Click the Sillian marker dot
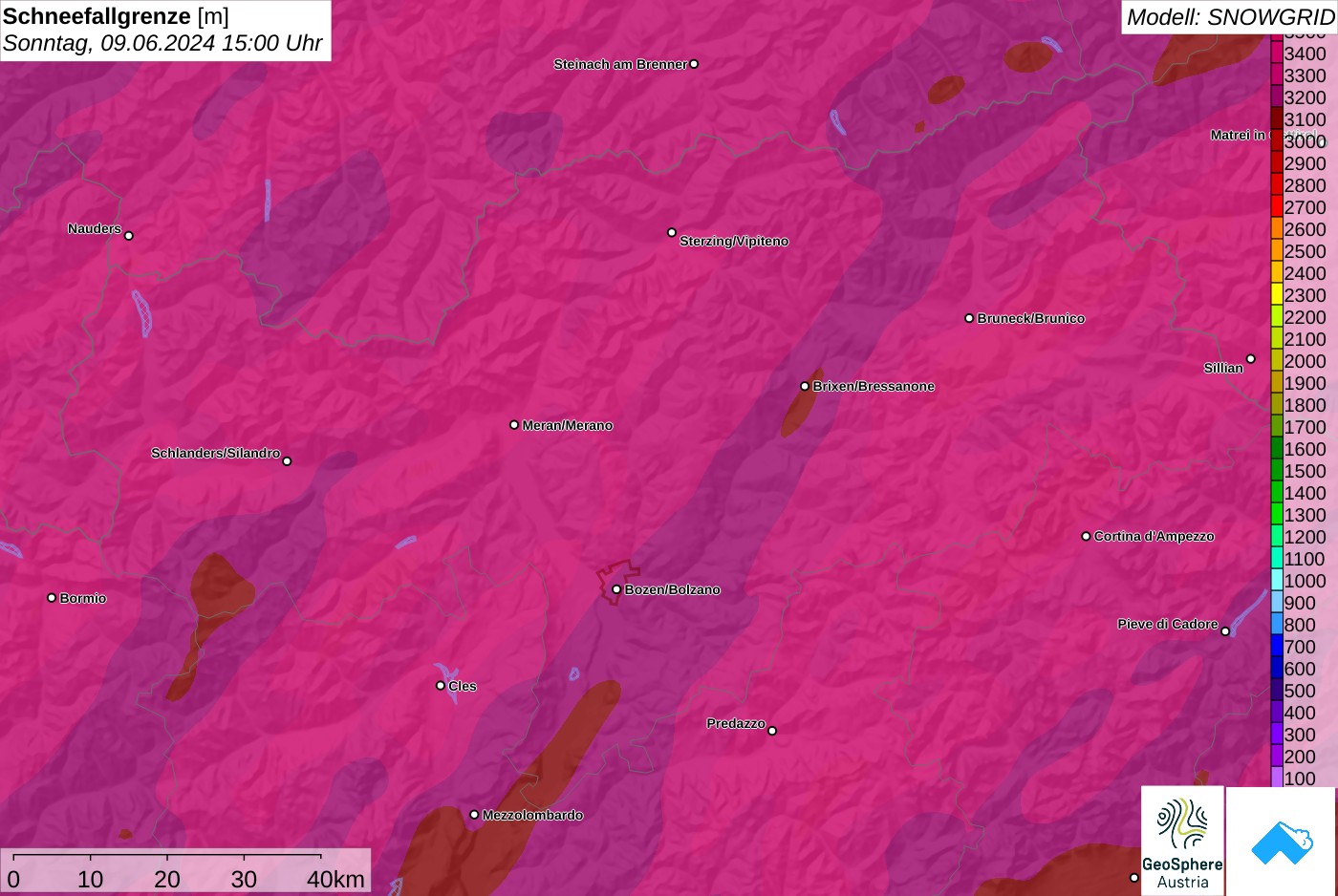Image resolution: width=1338 pixels, height=896 pixels. click(1250, 359)
